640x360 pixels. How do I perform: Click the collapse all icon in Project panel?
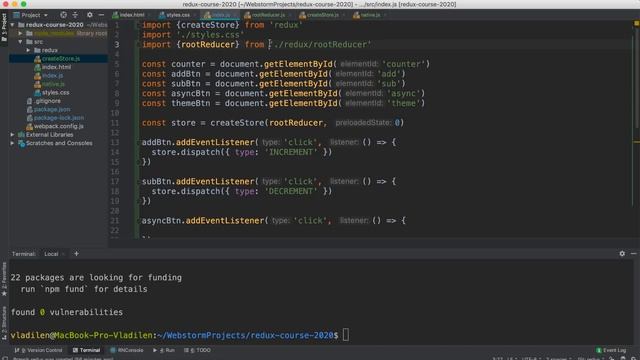tap(75, 15)
